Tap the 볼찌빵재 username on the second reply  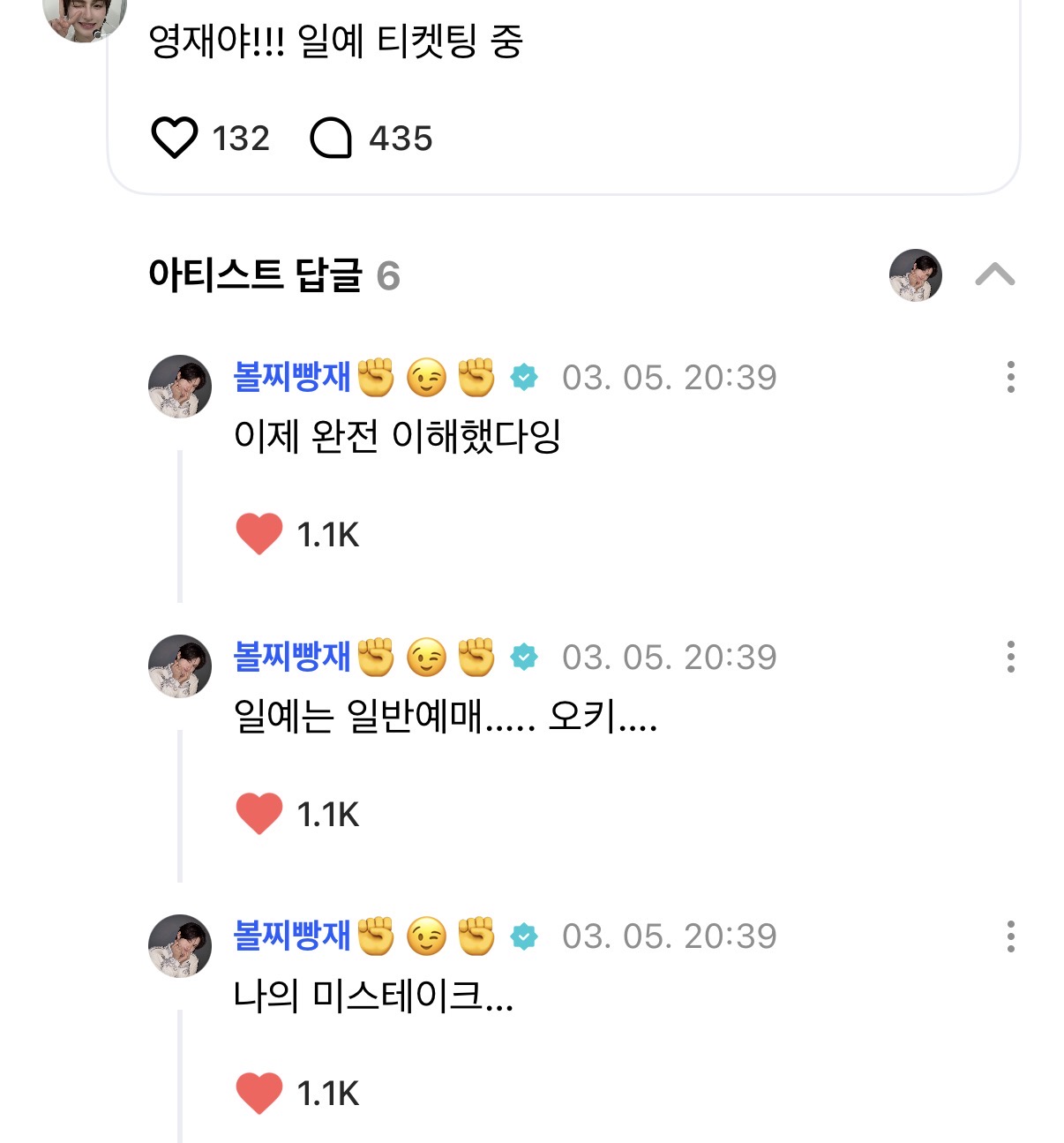tap(292, 657)
